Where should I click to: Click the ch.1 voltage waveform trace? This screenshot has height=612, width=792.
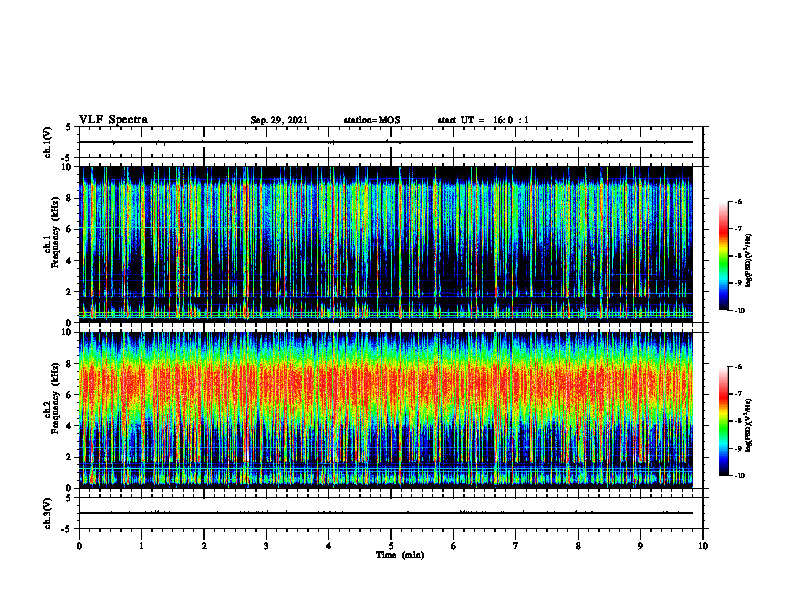click(x=386, y=142)
